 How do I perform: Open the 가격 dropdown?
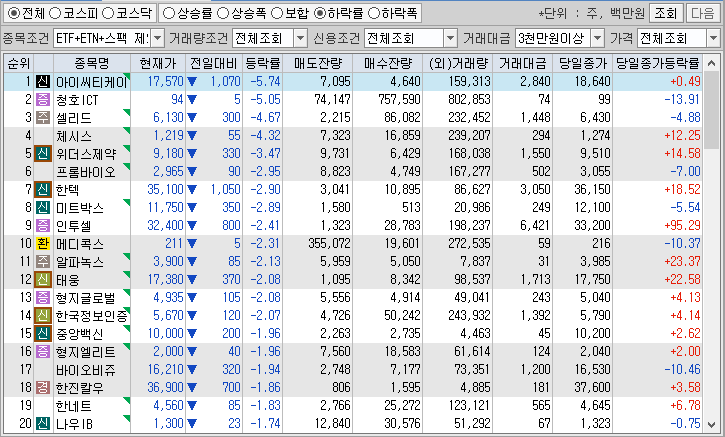(x=713, y=38)
